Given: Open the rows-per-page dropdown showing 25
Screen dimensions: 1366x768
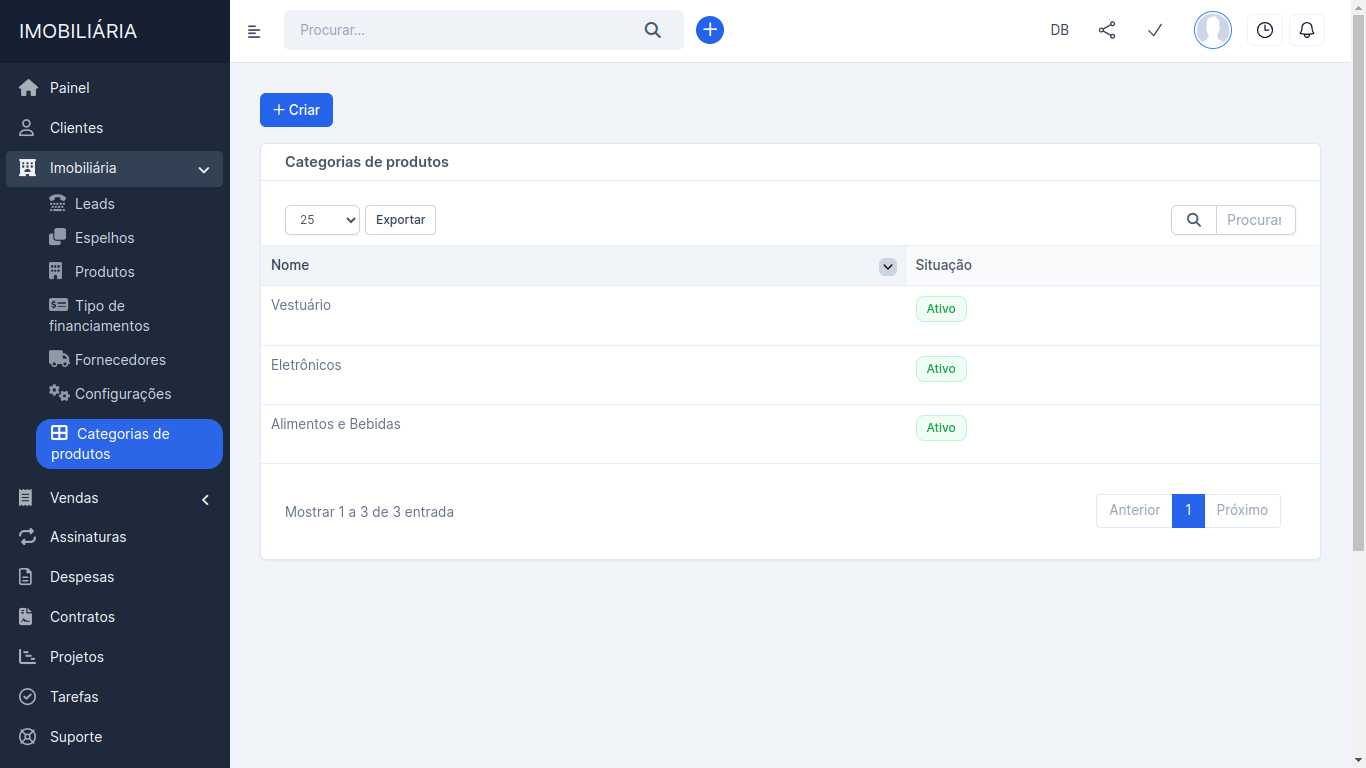Looking at the screenshot, I should [322, 220].
